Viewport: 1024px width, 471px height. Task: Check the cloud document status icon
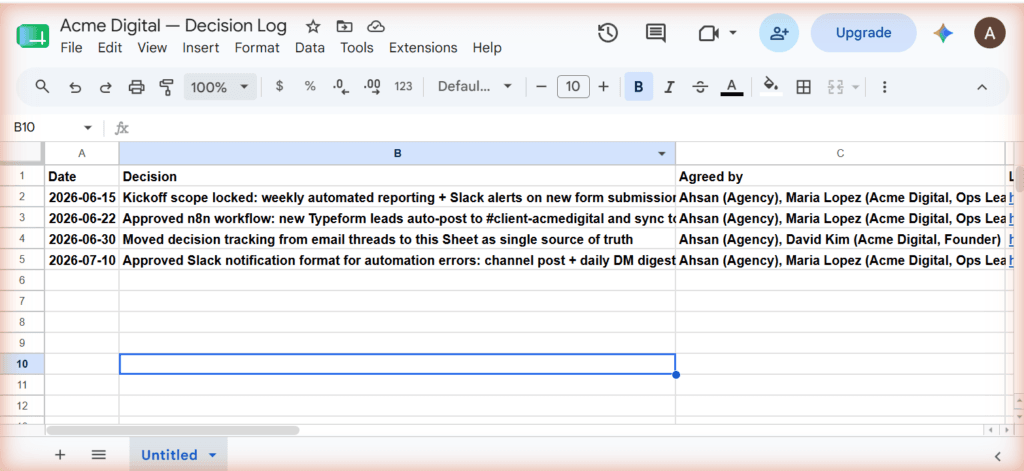coord(375,26)
